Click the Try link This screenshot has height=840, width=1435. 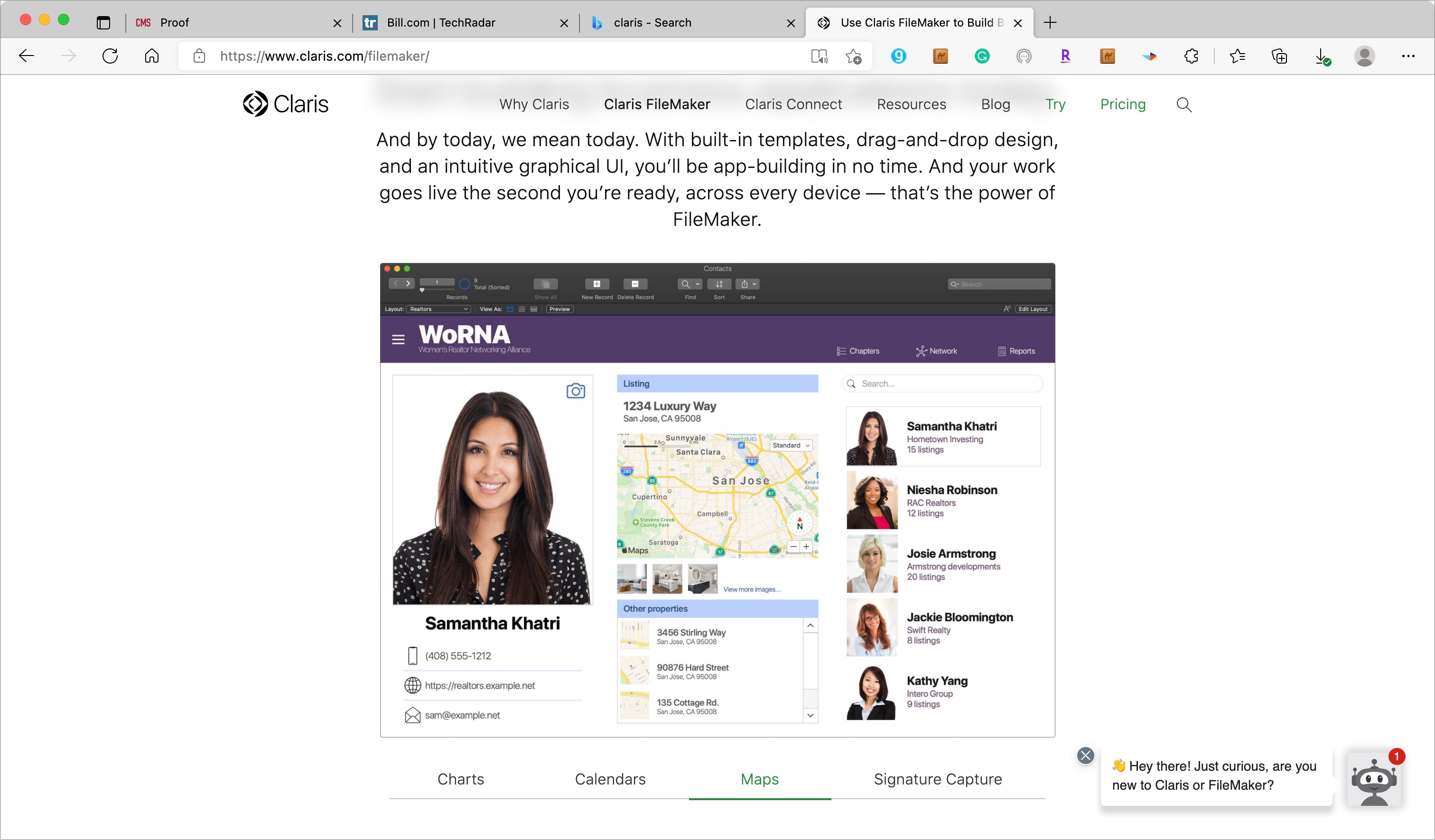point(1055,104)
